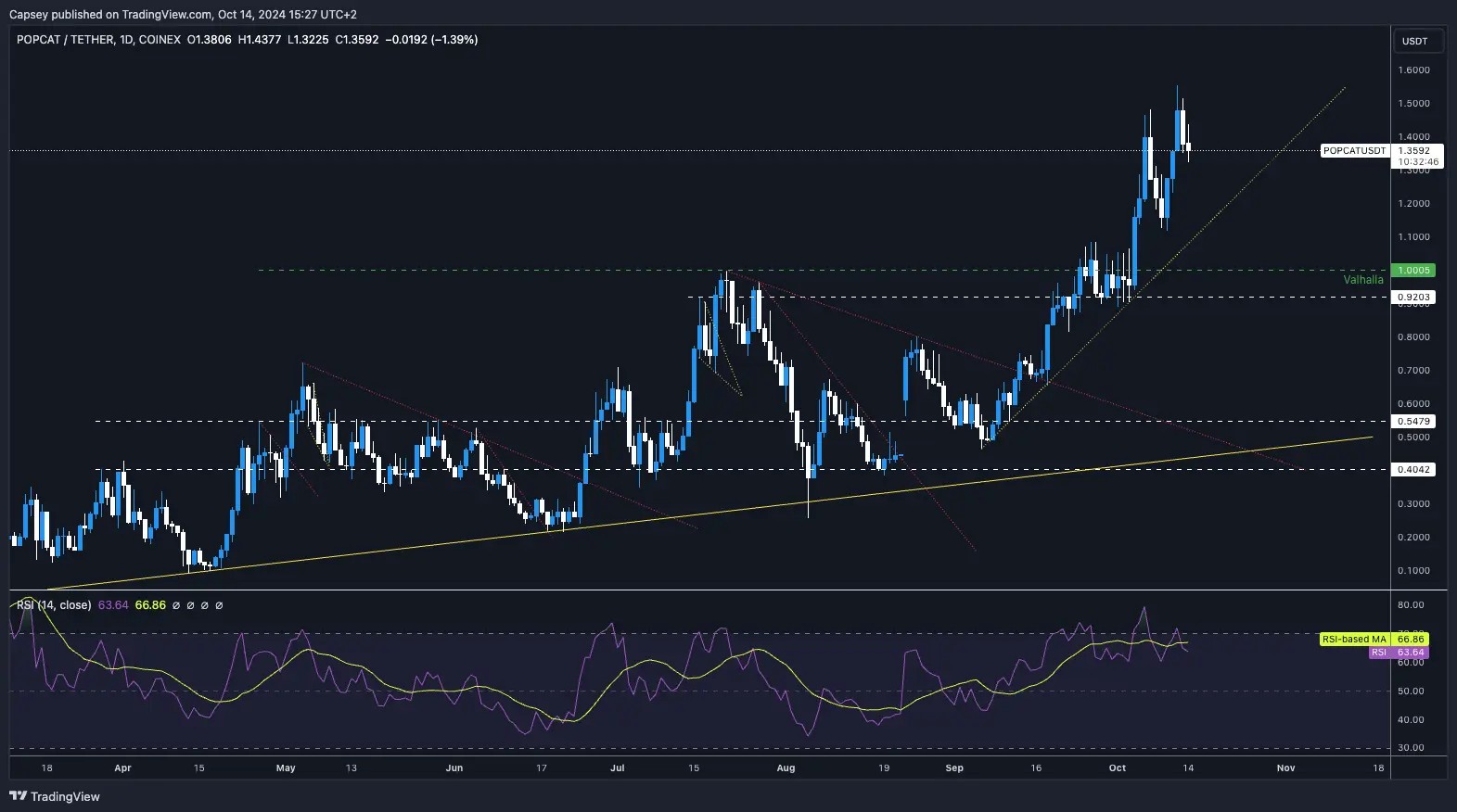
Task: Click the 0.2000 price axis label
Action: point(1414,538)
